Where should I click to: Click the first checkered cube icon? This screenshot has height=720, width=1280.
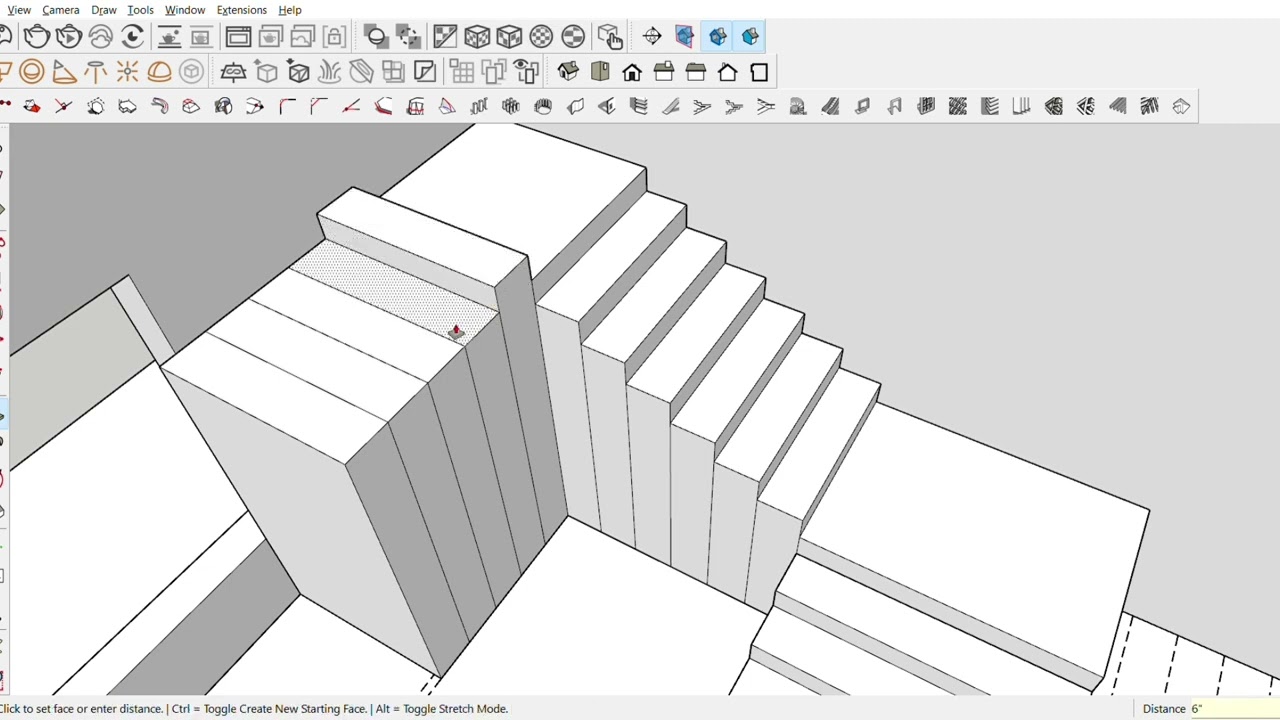(477, 37)
